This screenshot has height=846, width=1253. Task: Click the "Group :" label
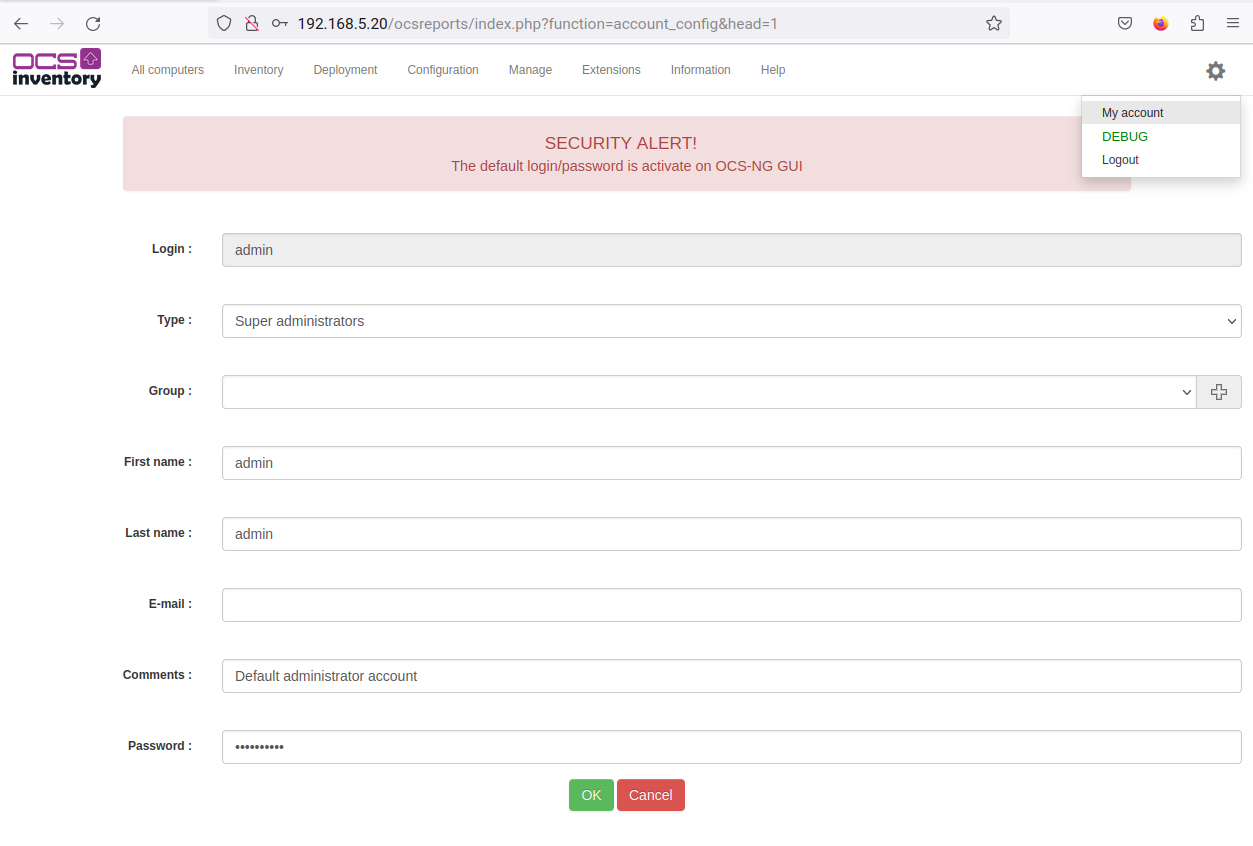click(x=170, y=391)
